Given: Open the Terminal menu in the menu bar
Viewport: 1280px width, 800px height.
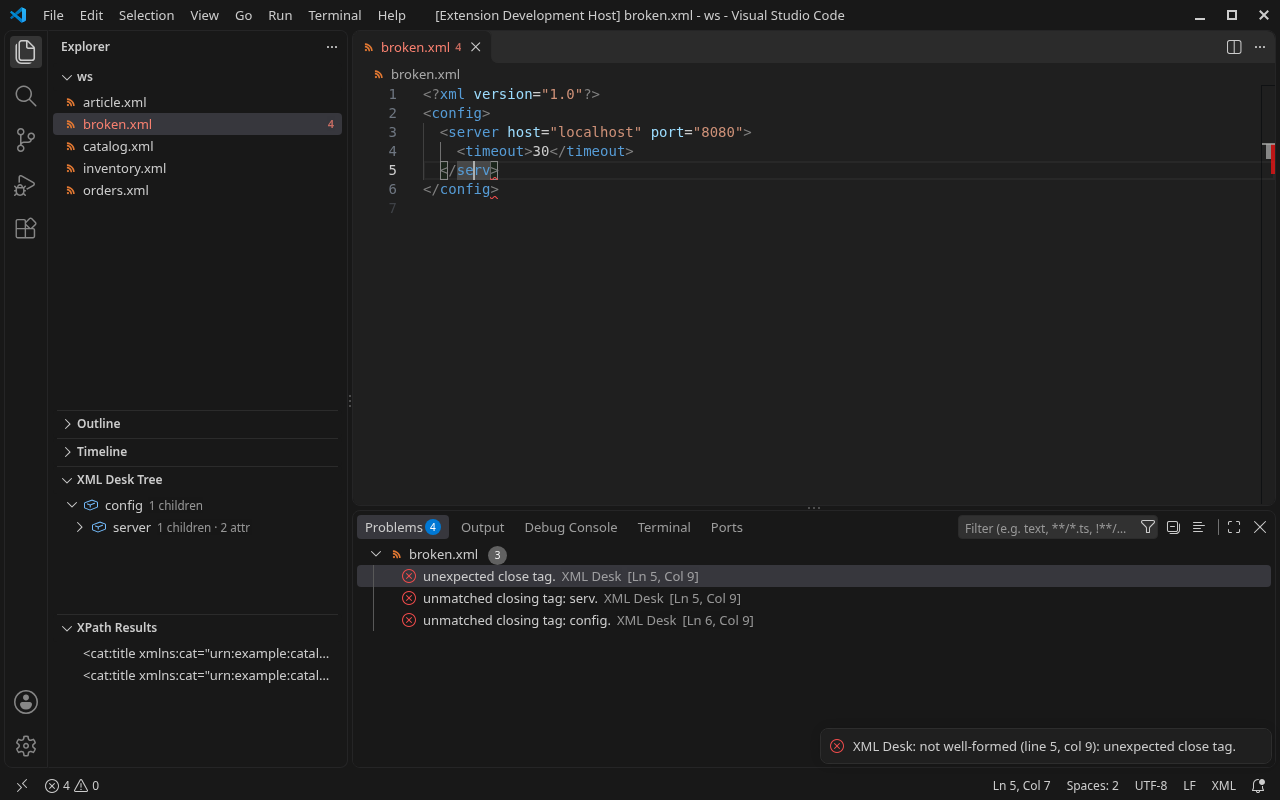Looking at the screenshot, I should [x=335, y=15].
